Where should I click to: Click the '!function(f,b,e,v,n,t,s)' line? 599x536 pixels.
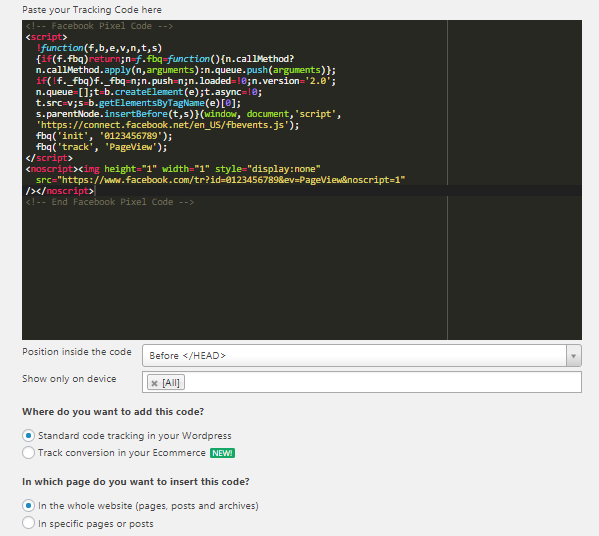click(99, 48)
